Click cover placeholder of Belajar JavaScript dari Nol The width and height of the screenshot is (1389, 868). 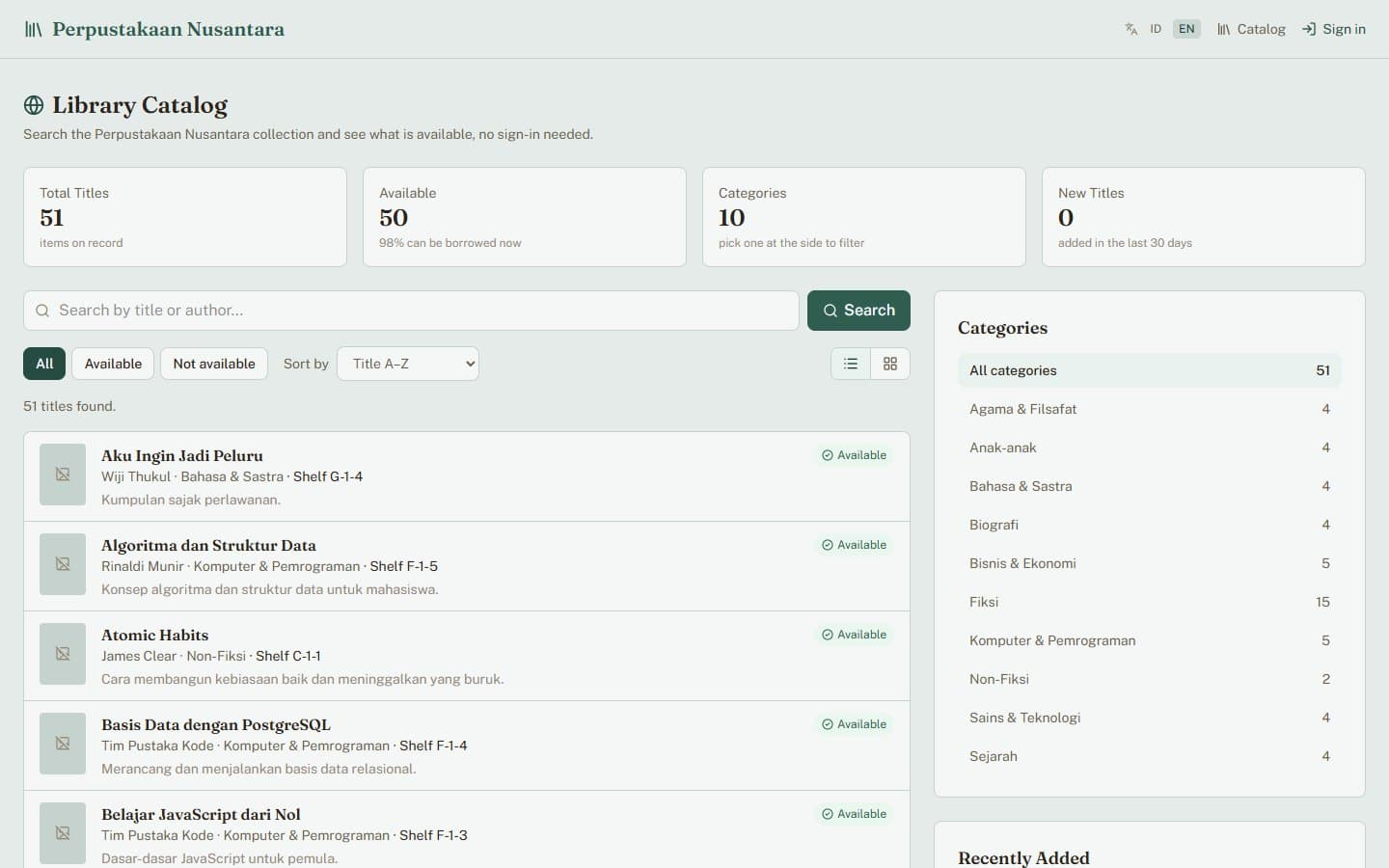[63, 833]
